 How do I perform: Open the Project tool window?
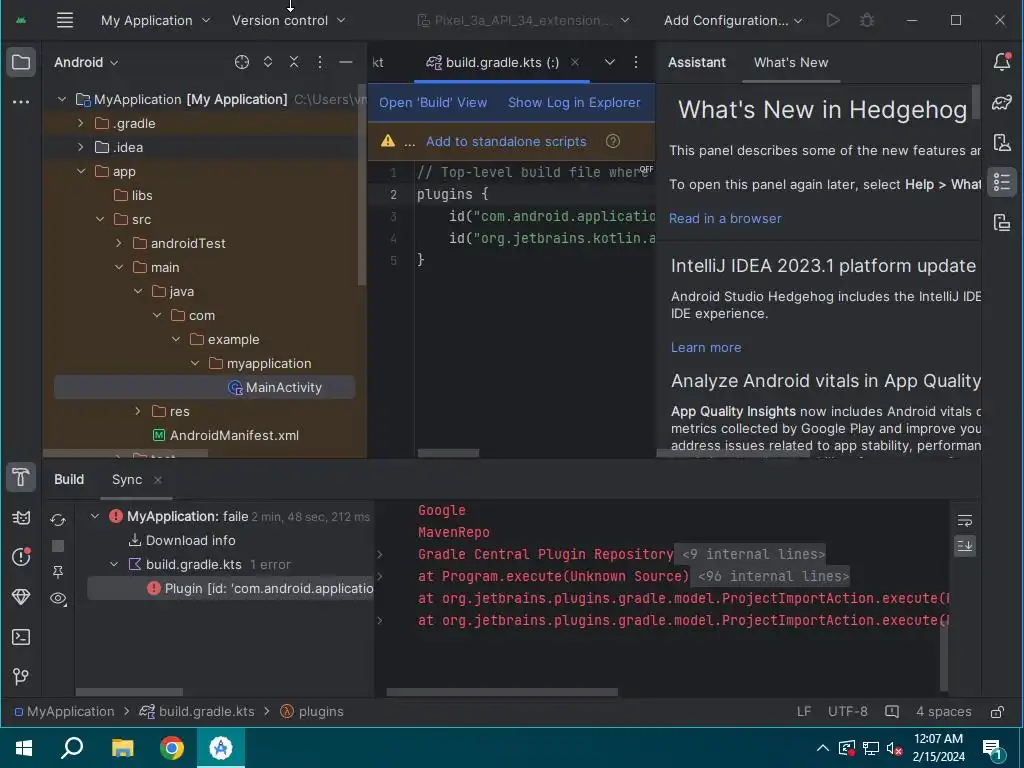[x=21, y=63]
